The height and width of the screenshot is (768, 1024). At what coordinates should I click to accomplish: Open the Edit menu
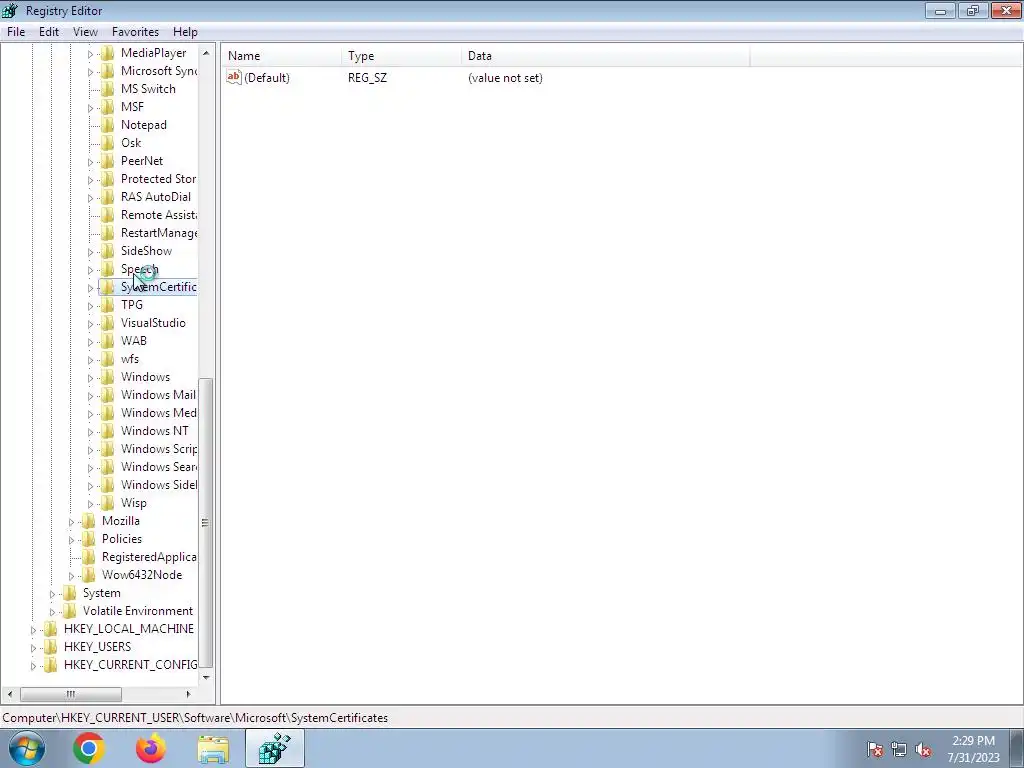tap(49, 31)
